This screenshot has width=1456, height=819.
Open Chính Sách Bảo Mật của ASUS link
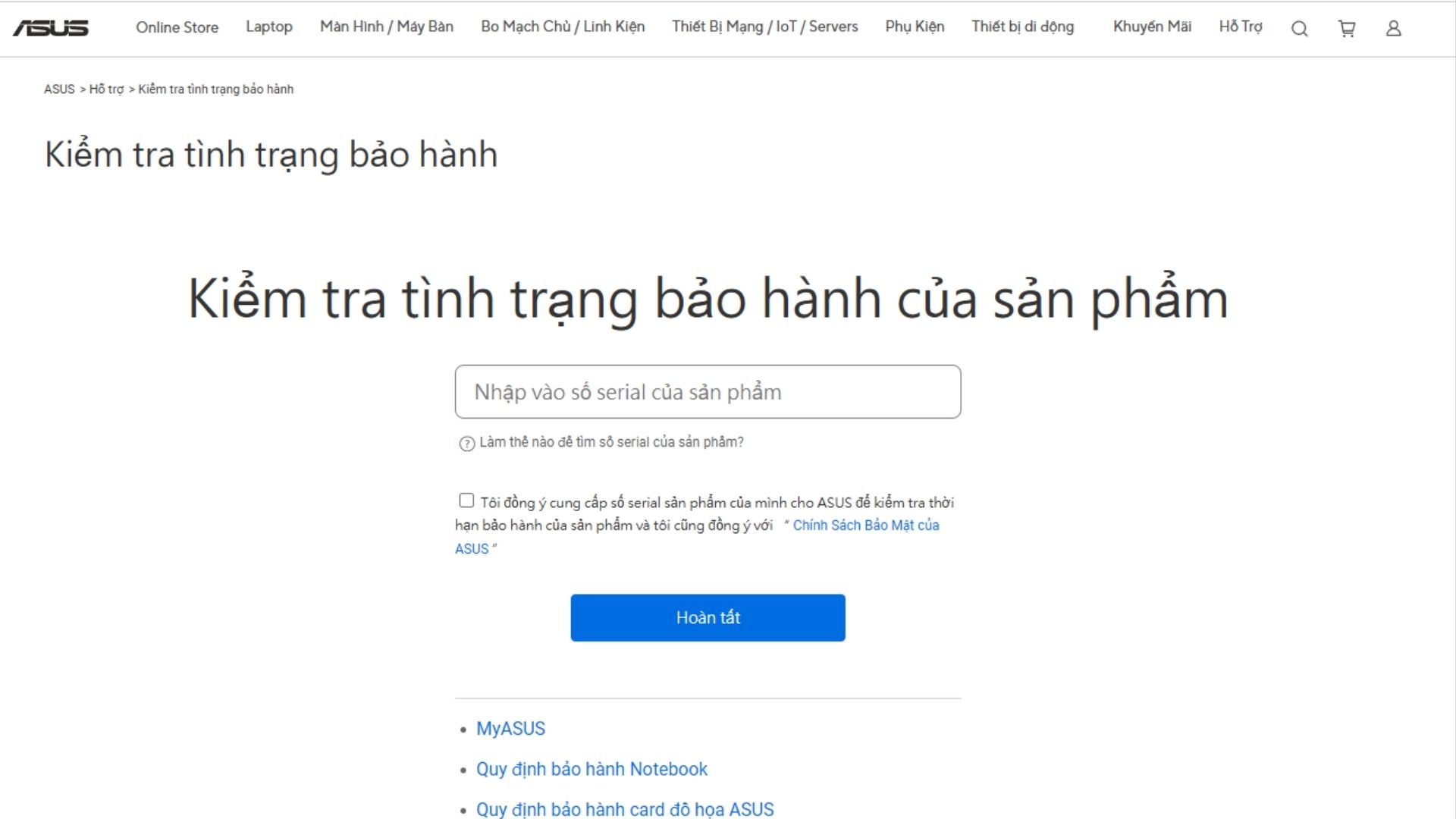866,526
